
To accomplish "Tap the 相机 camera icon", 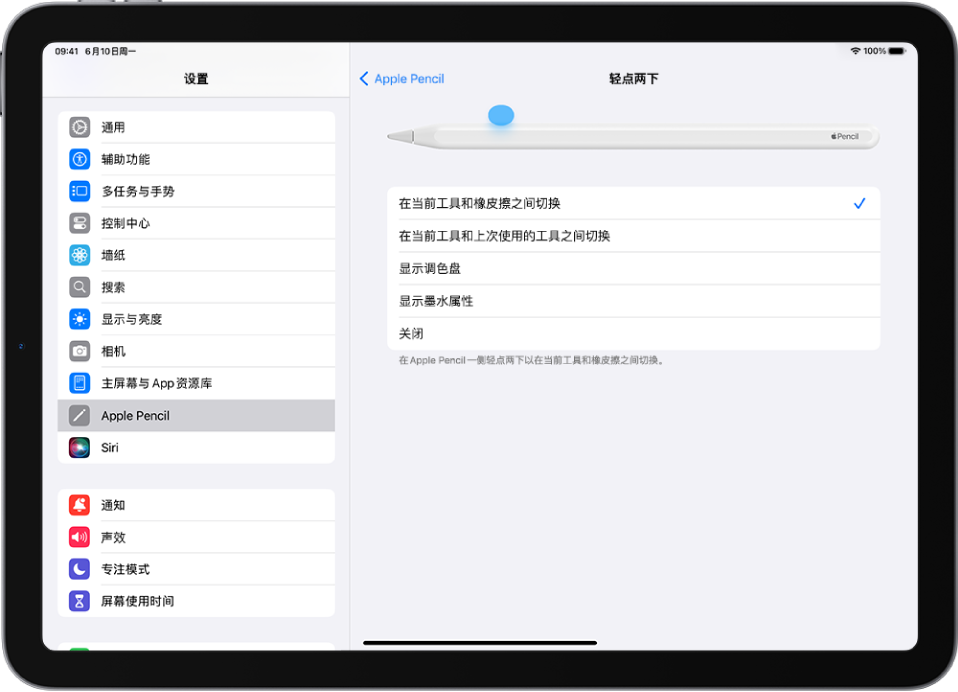I will (79, 351).
